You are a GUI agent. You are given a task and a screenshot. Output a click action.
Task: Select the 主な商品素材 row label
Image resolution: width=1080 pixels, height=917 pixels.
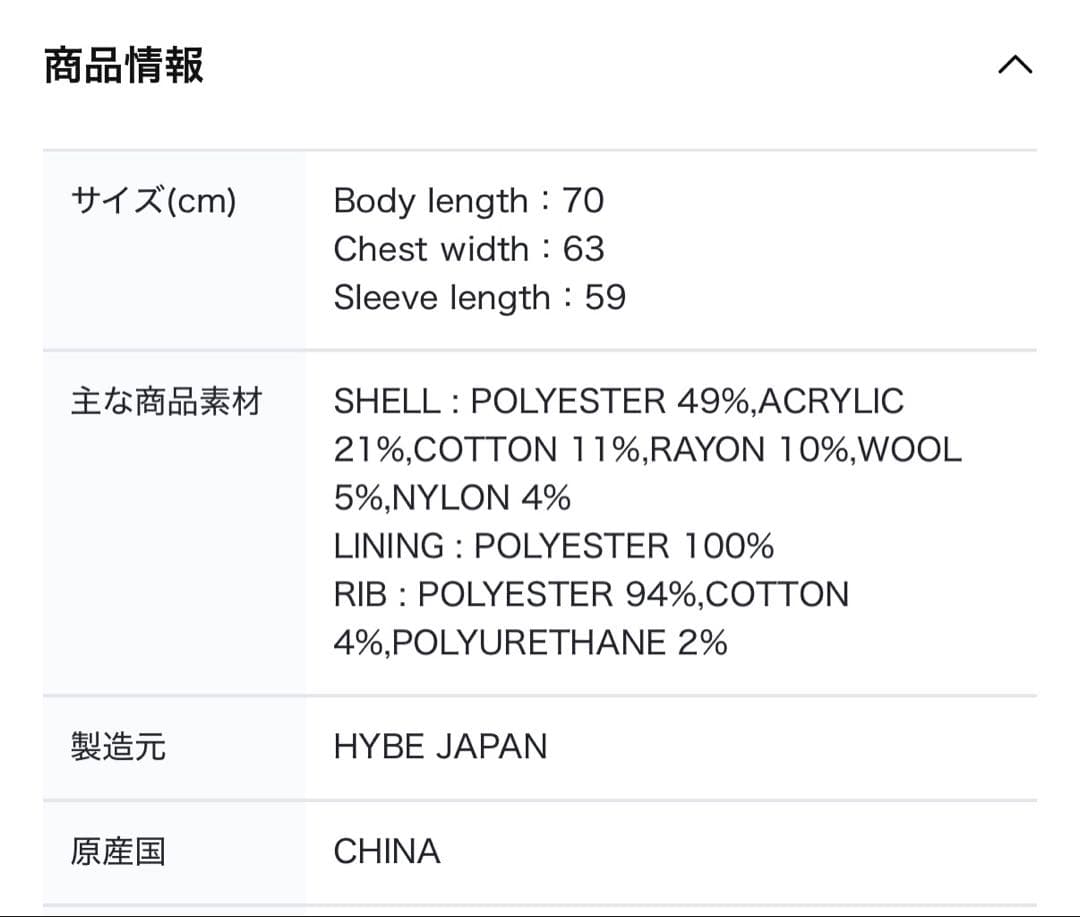point(166,402)
